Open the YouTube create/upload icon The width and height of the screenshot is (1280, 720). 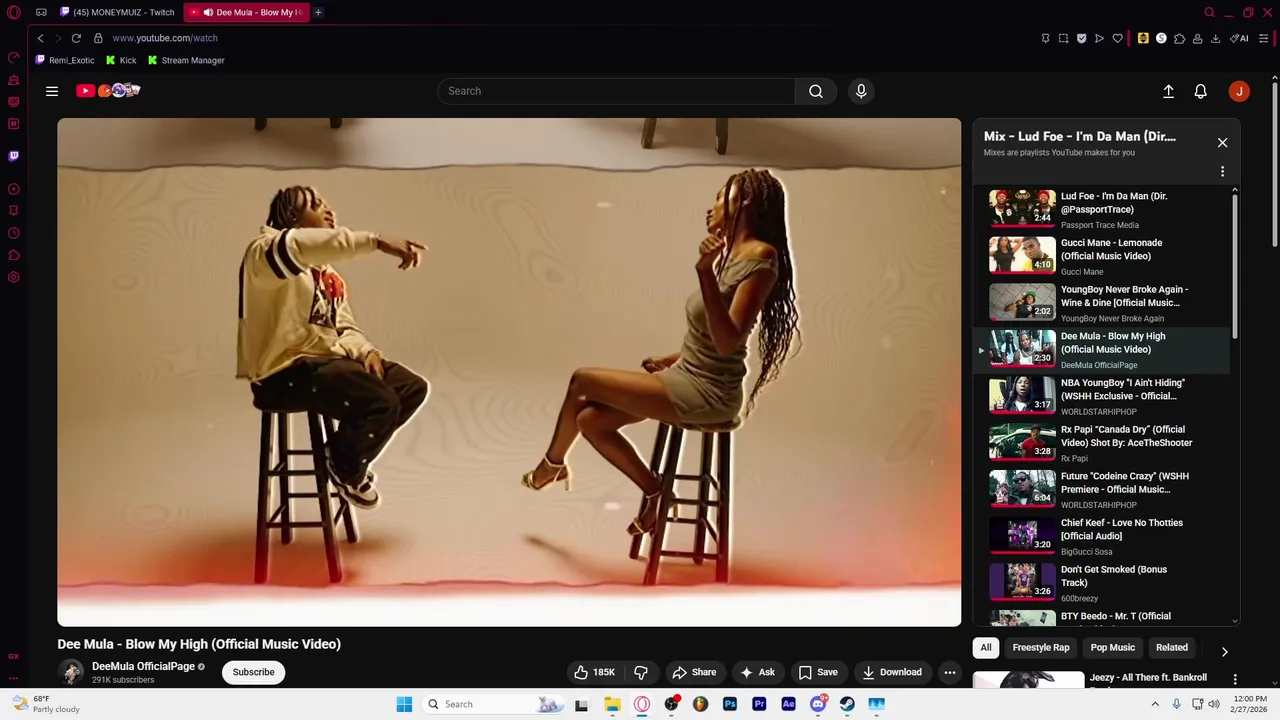coord(1168,91)
